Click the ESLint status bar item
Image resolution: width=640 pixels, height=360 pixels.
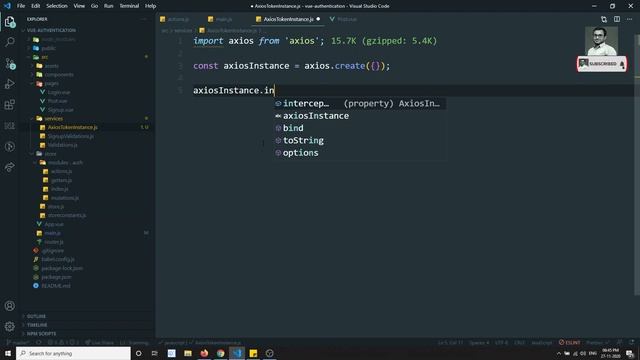click(x=569, y=342)
